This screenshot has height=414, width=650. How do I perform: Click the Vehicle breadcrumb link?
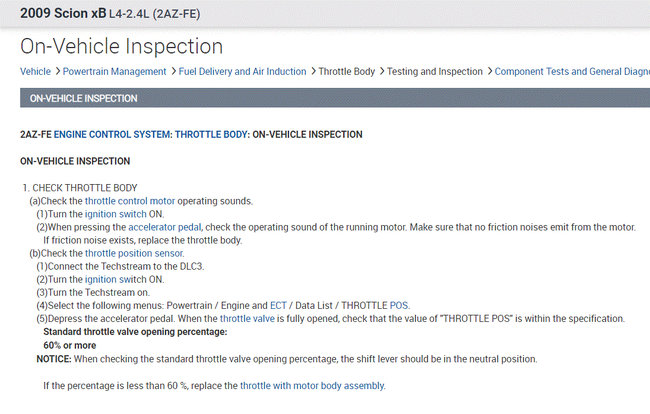click(x=35, y=72)
